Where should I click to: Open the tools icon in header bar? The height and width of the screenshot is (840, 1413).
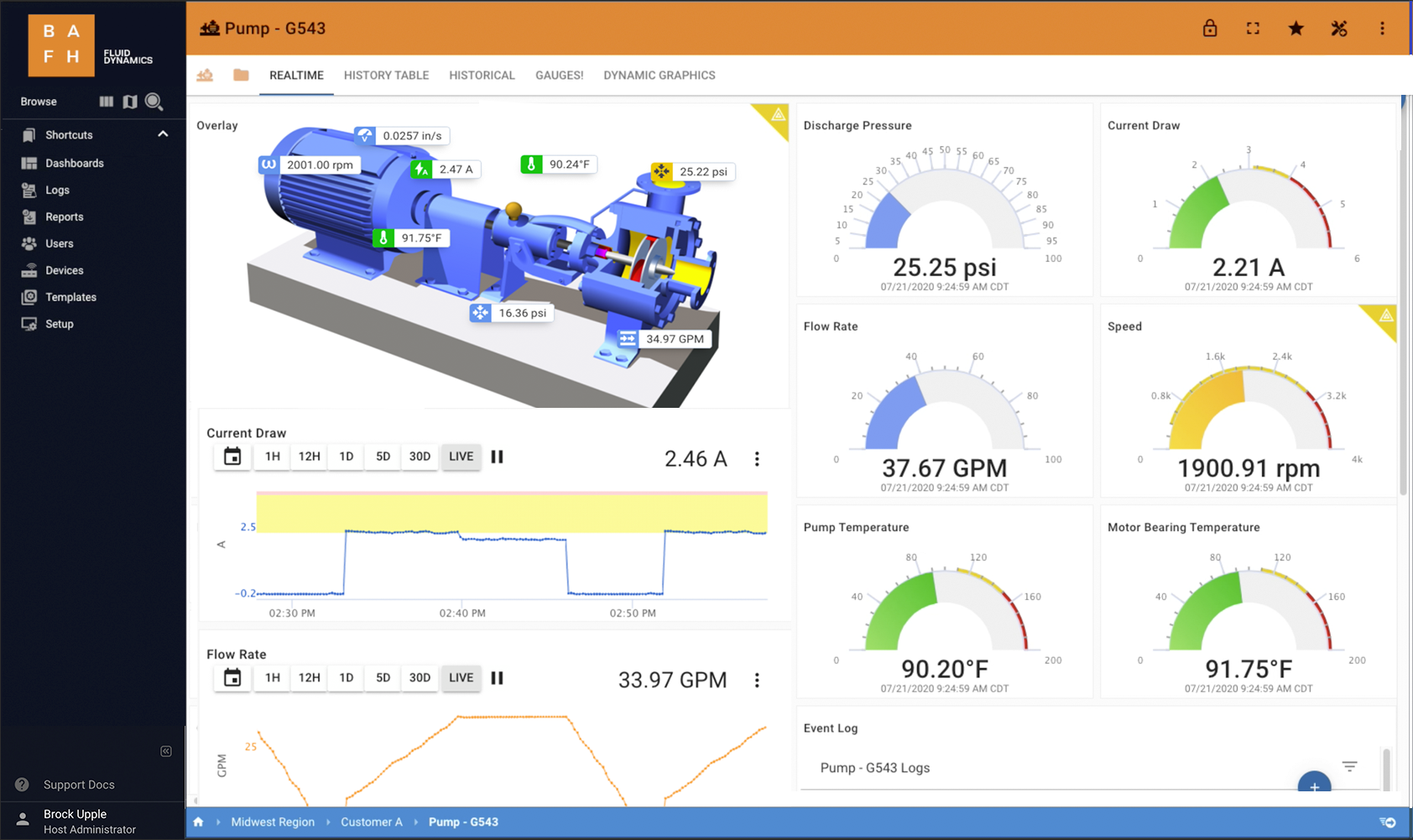(x=1338, y=29)
